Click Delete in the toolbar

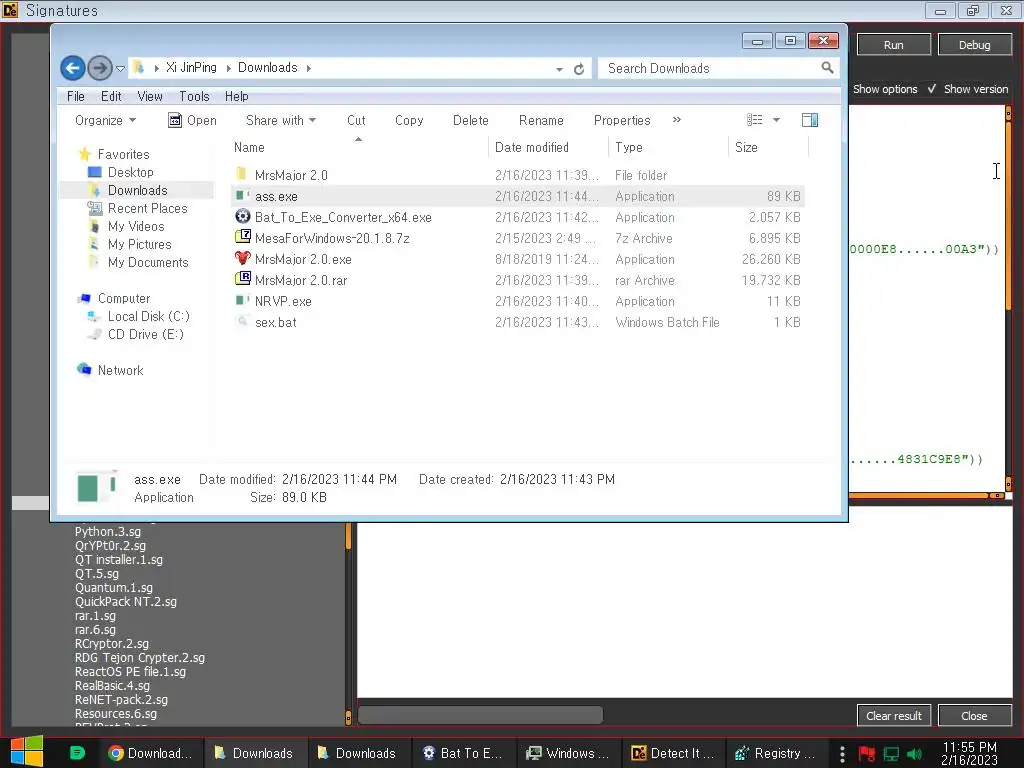click(471, 120)
